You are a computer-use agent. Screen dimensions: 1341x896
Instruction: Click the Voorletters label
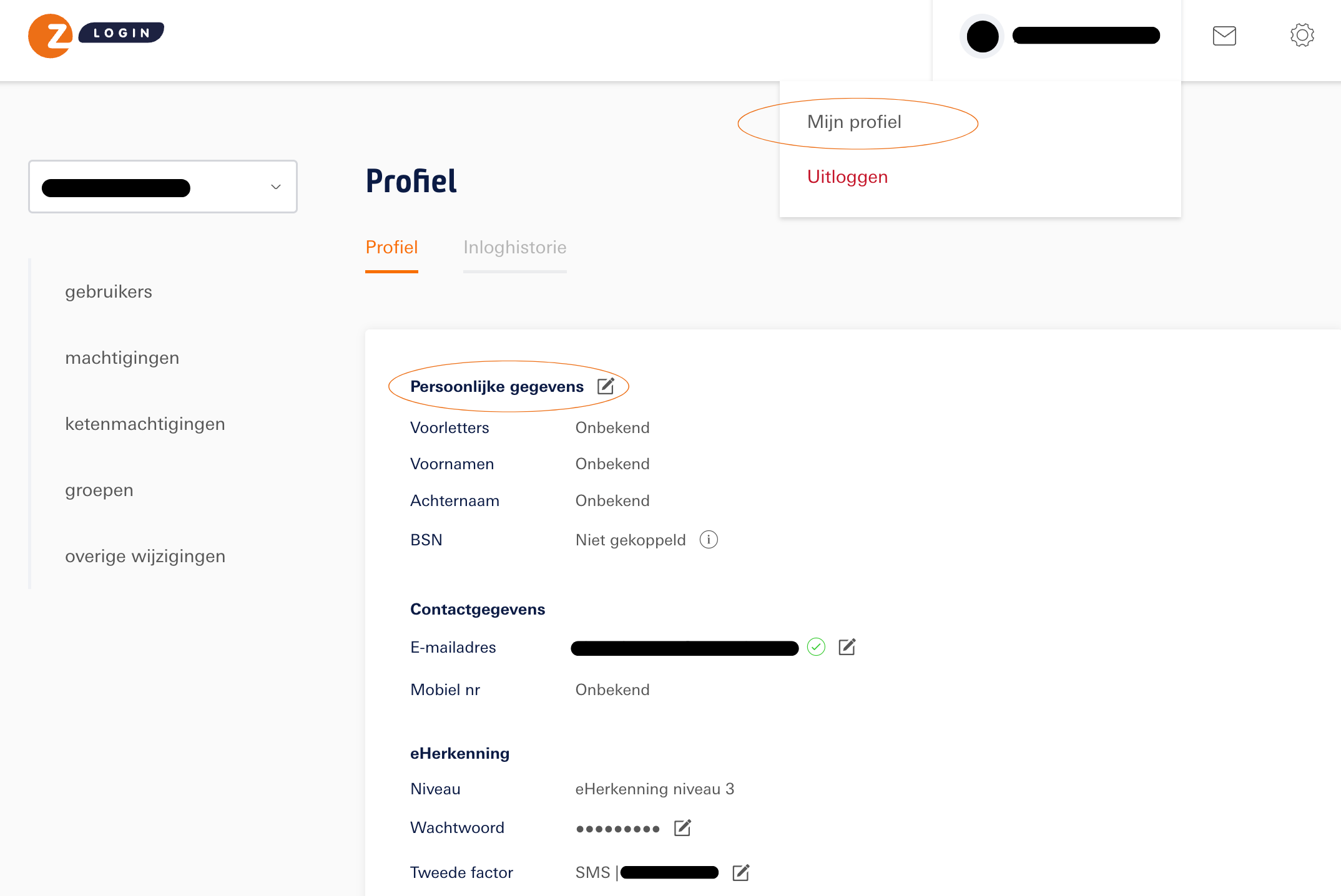[x=449, y=427]
